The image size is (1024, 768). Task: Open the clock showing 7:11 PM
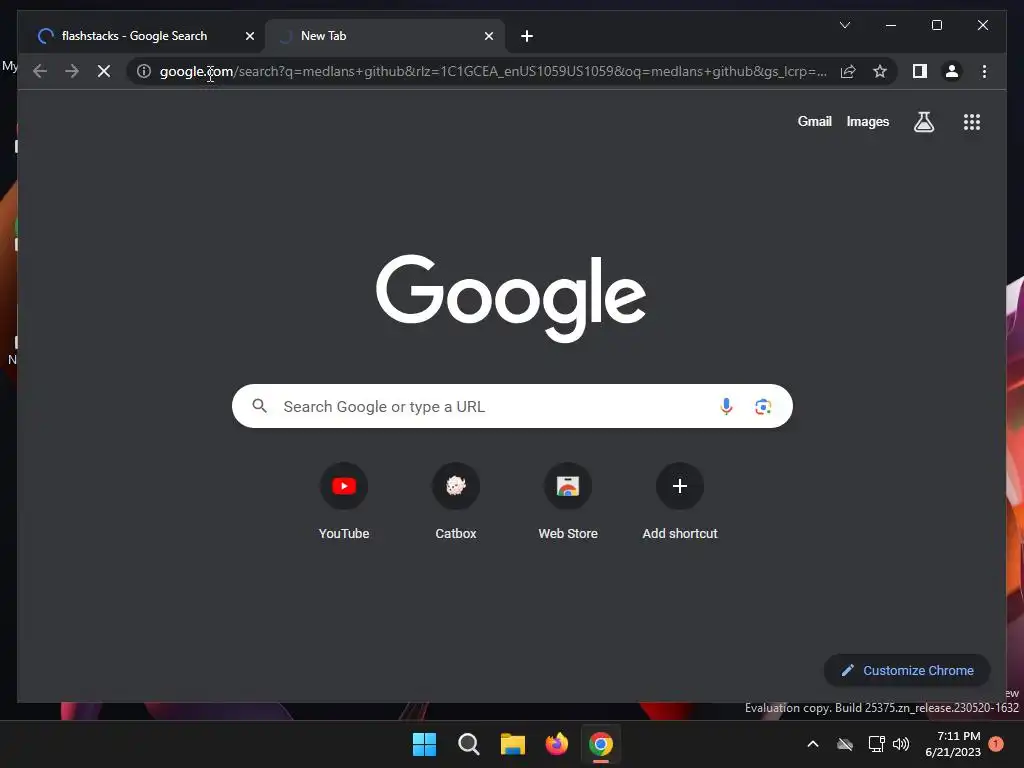point(953,744)
